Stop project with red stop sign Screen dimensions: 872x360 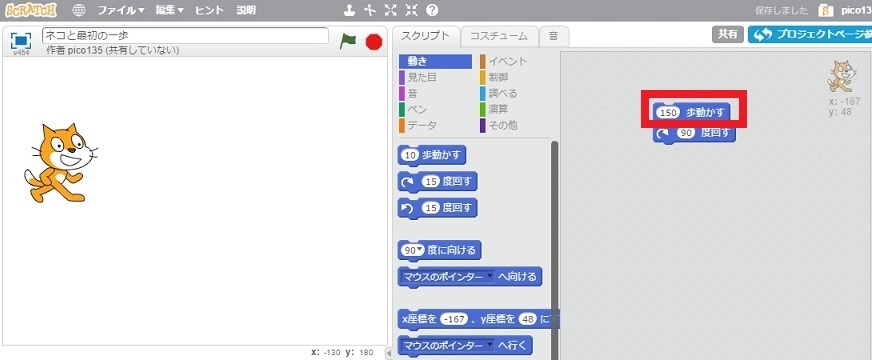[374, 42]
